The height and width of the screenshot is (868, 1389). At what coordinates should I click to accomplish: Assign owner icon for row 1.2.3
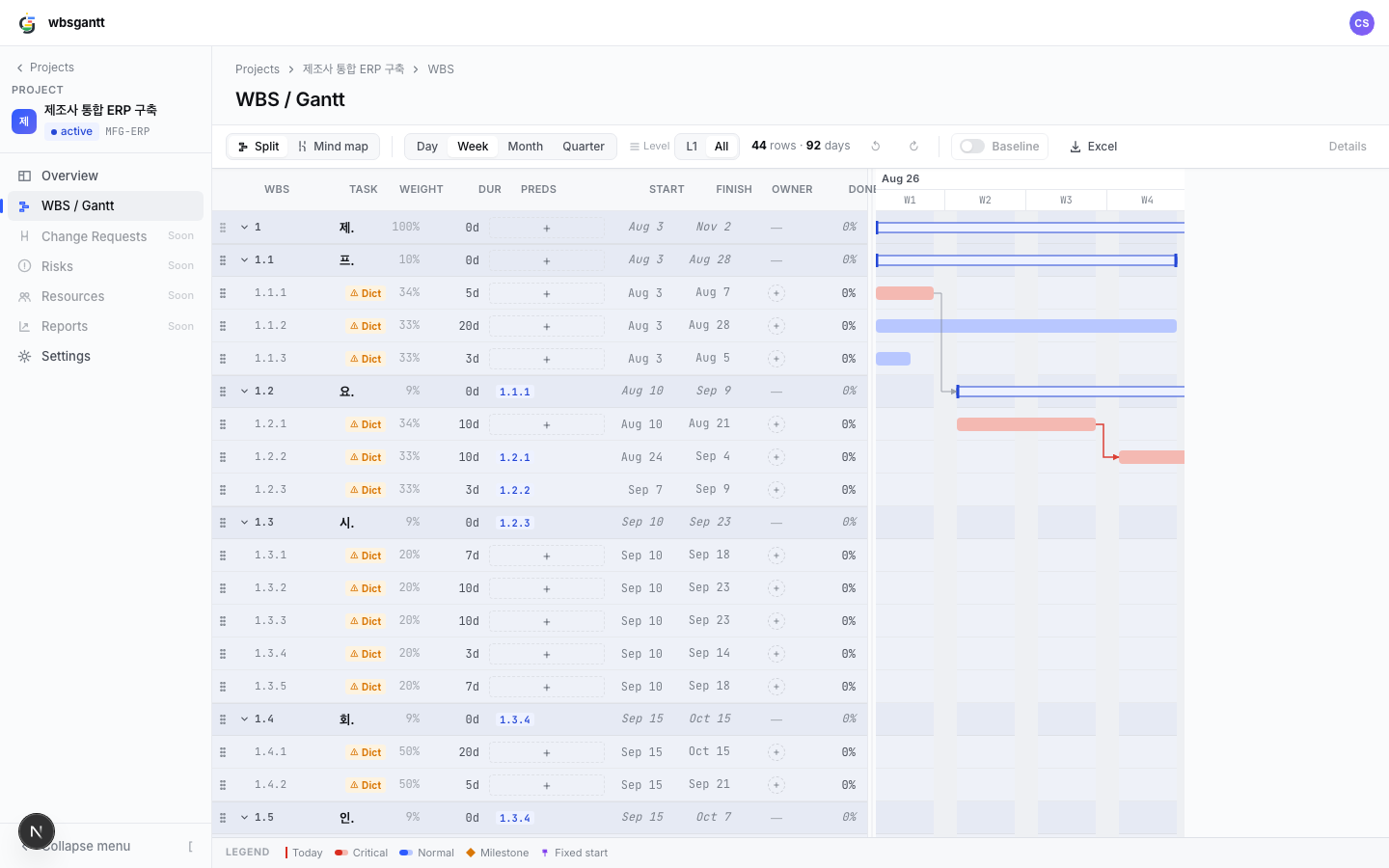(776, 490)
